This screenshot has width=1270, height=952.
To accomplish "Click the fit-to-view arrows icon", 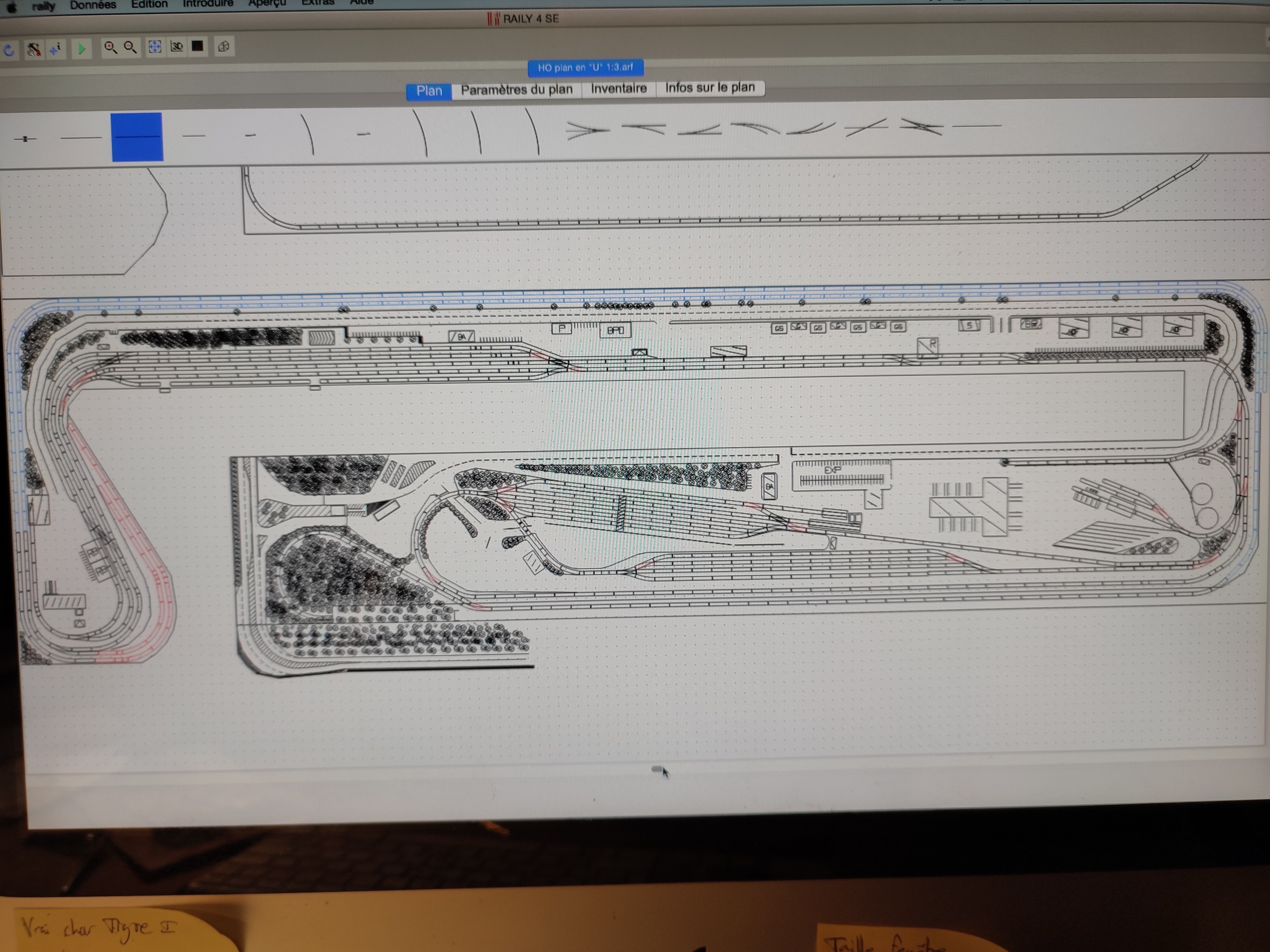I will [x=154, y=46].
